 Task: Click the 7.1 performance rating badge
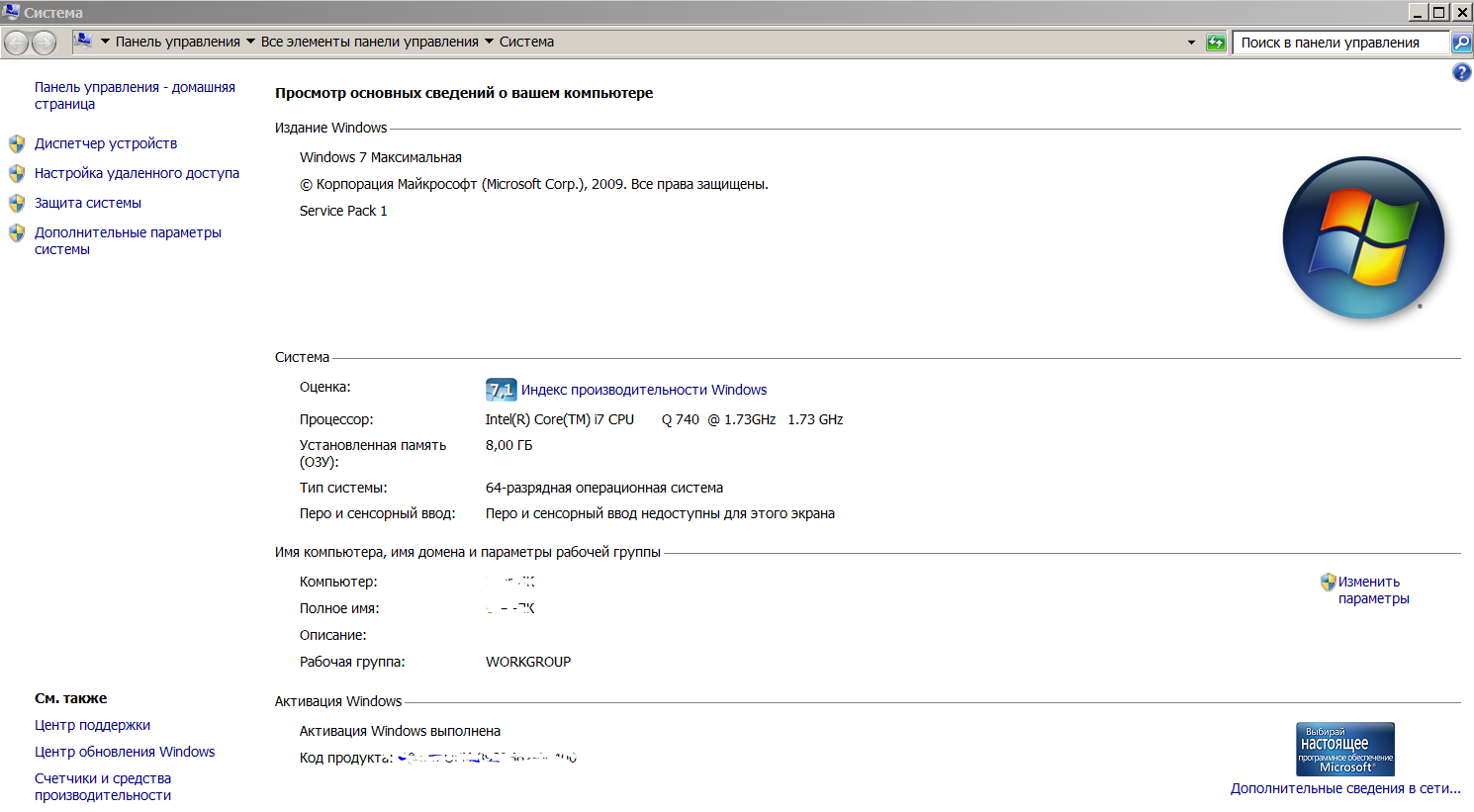[x=501, y=390]
